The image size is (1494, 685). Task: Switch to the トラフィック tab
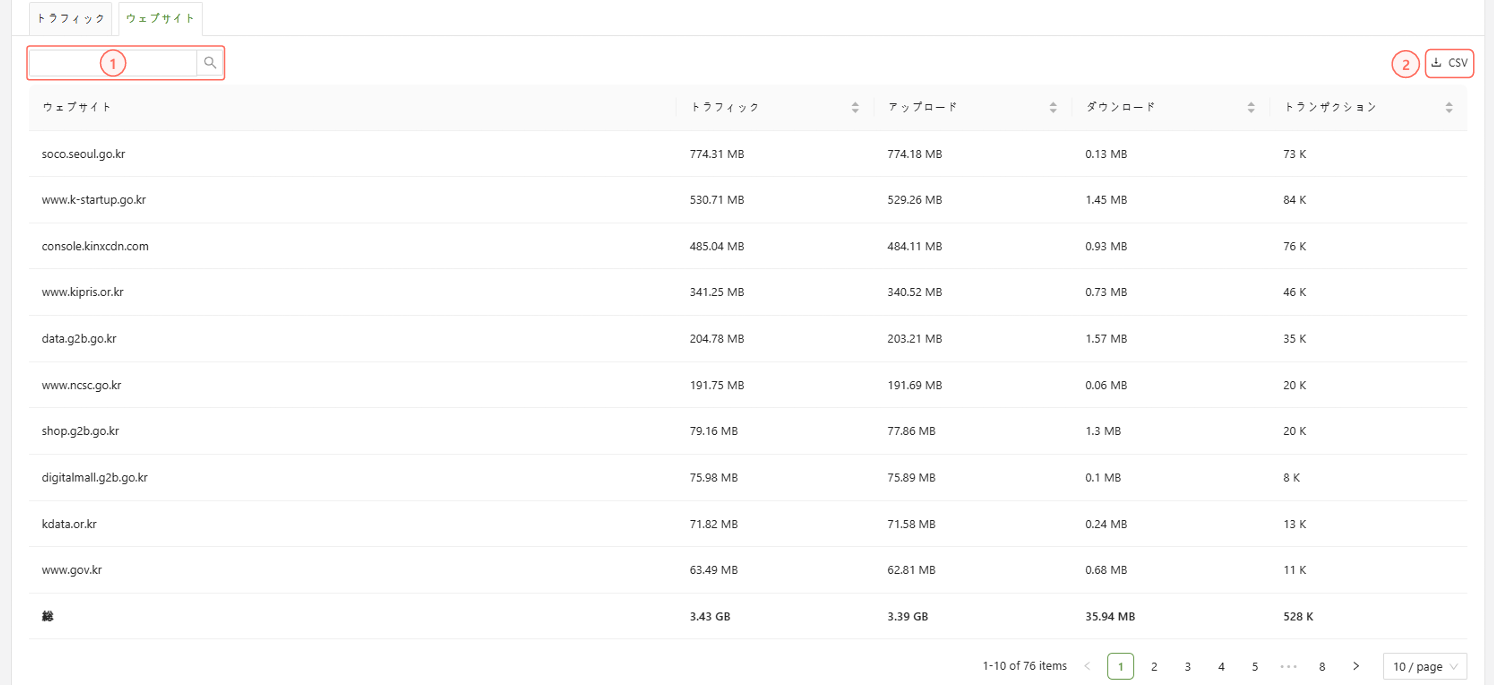pyautogui.click(x=71, y=19)
